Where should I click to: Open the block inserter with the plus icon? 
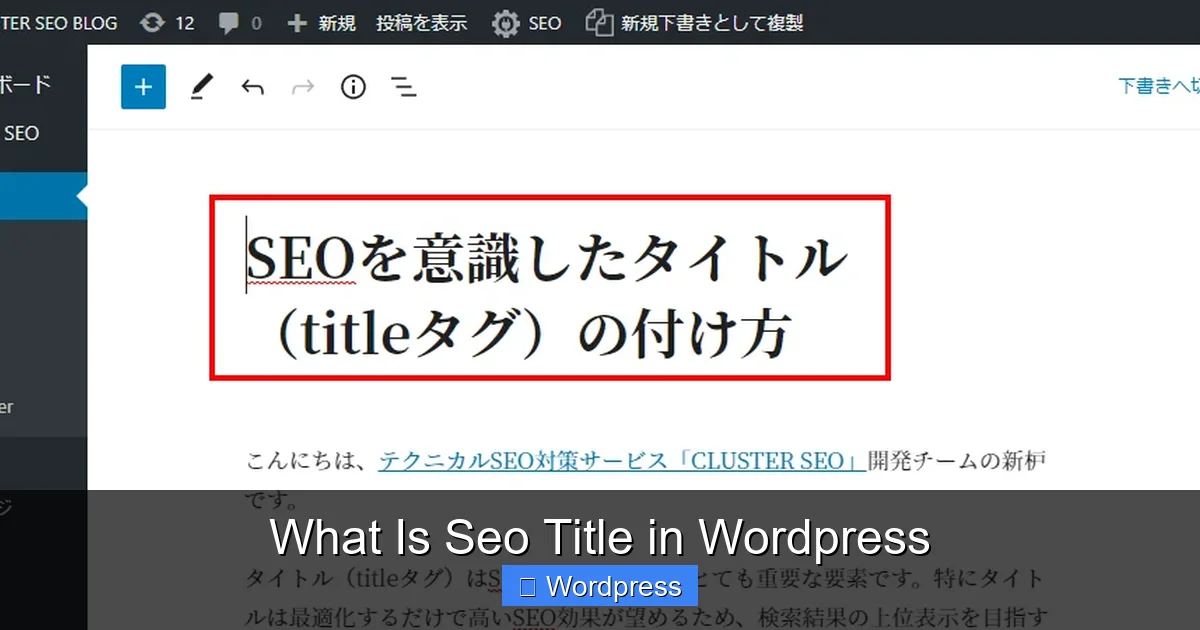pyautogui.click(x=143, y=87)
